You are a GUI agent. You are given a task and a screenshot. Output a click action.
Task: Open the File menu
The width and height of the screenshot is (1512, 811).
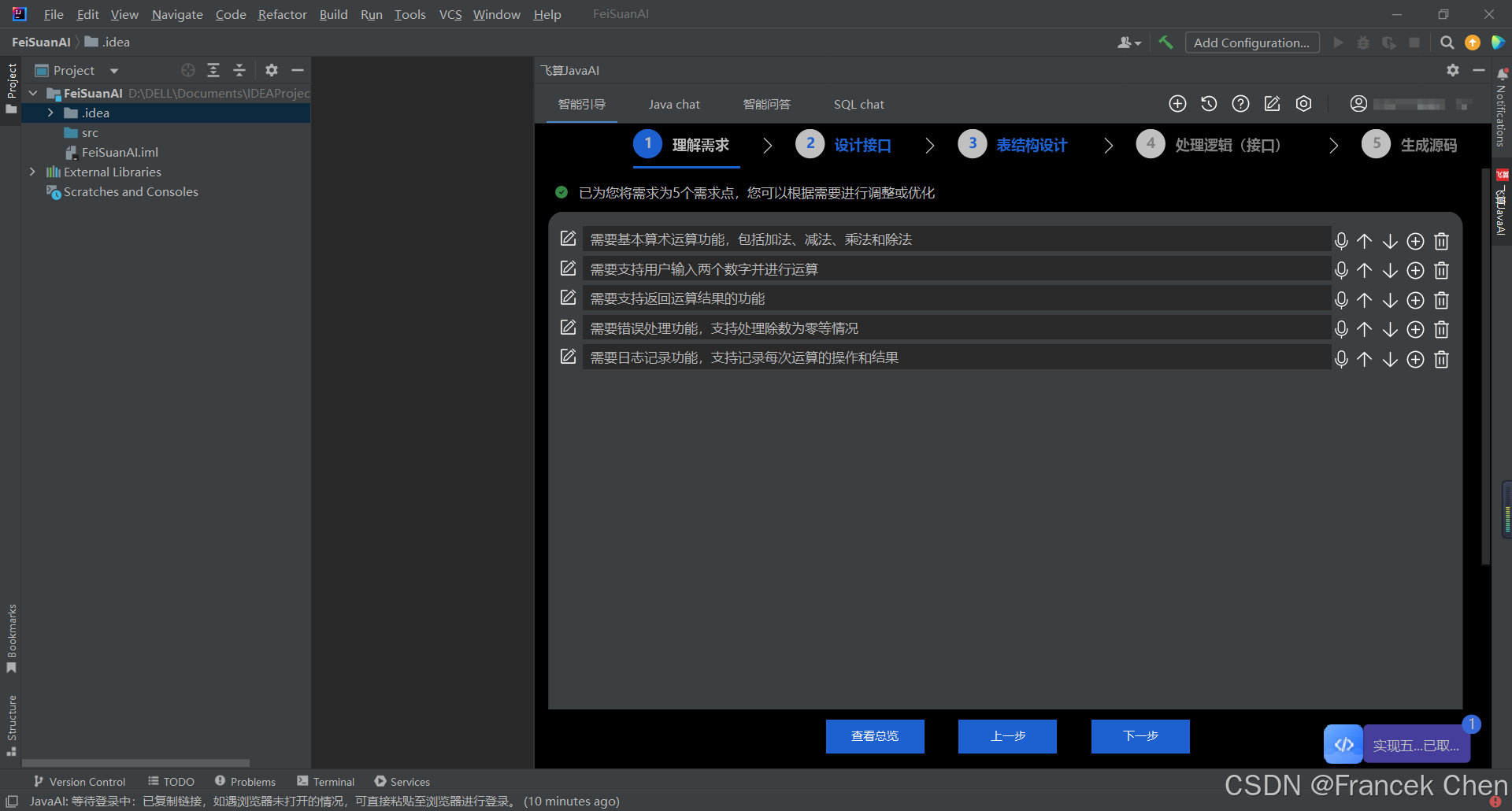(54, 14)
